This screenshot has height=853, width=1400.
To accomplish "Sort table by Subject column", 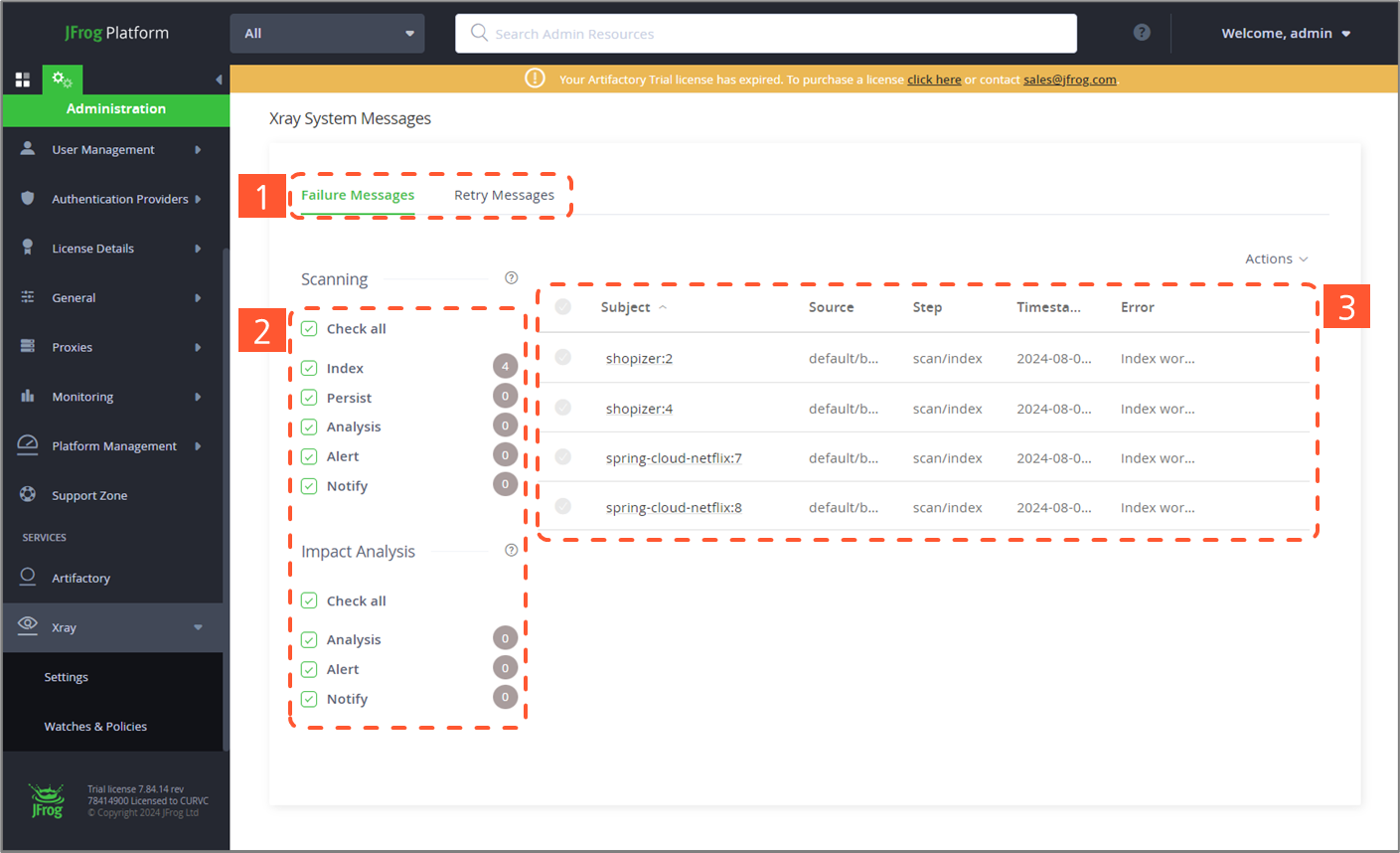I will pos(626,307).
